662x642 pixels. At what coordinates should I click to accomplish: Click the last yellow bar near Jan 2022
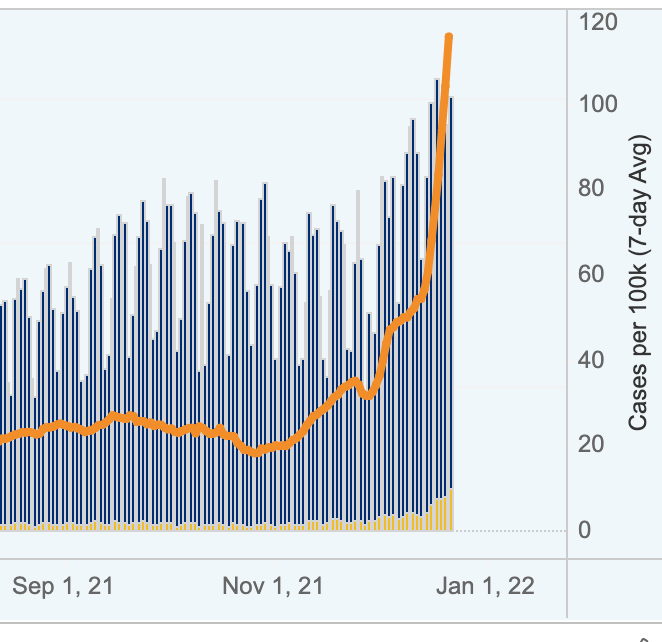pyautogui.click(x=451, y=510)
